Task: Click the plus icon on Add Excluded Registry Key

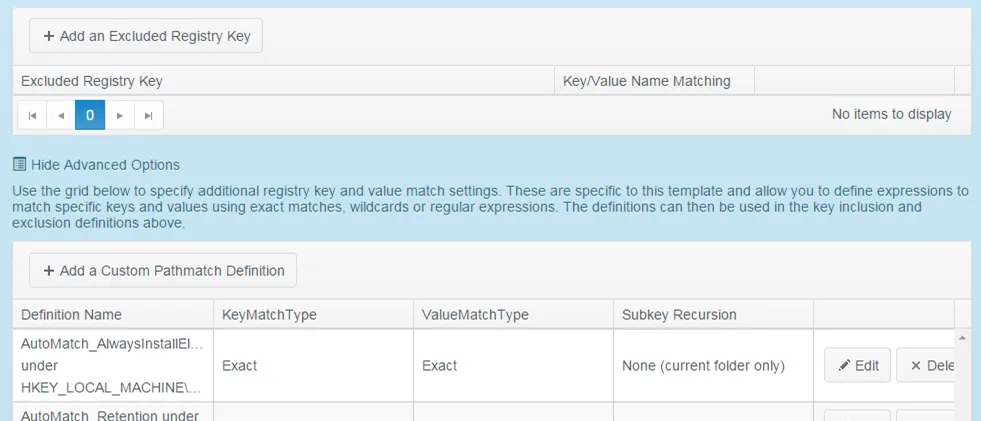Action: [x=48, y=36]
